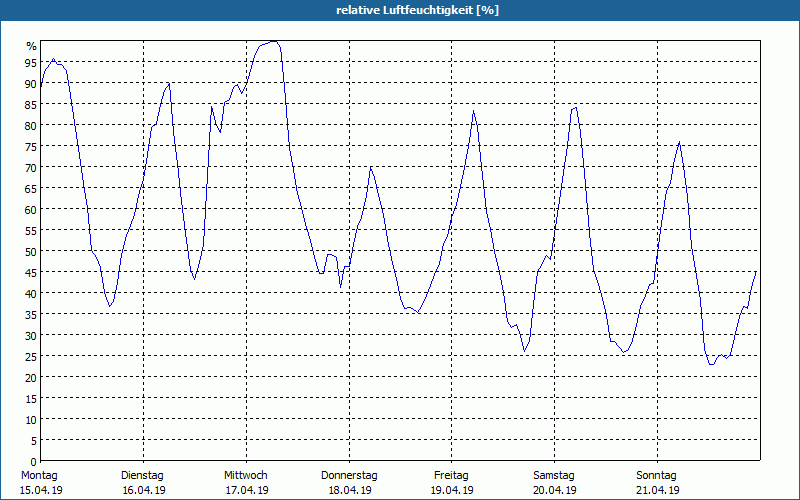Click the date label 19.04.19
Screen dimensions: 800x500
[x=452, y=490]
